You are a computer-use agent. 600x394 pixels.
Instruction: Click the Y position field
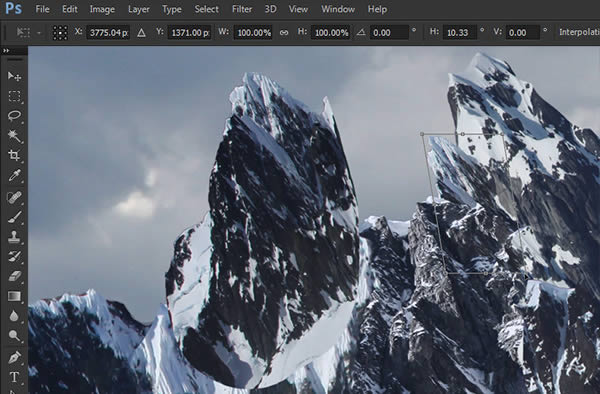click(189, 33)
